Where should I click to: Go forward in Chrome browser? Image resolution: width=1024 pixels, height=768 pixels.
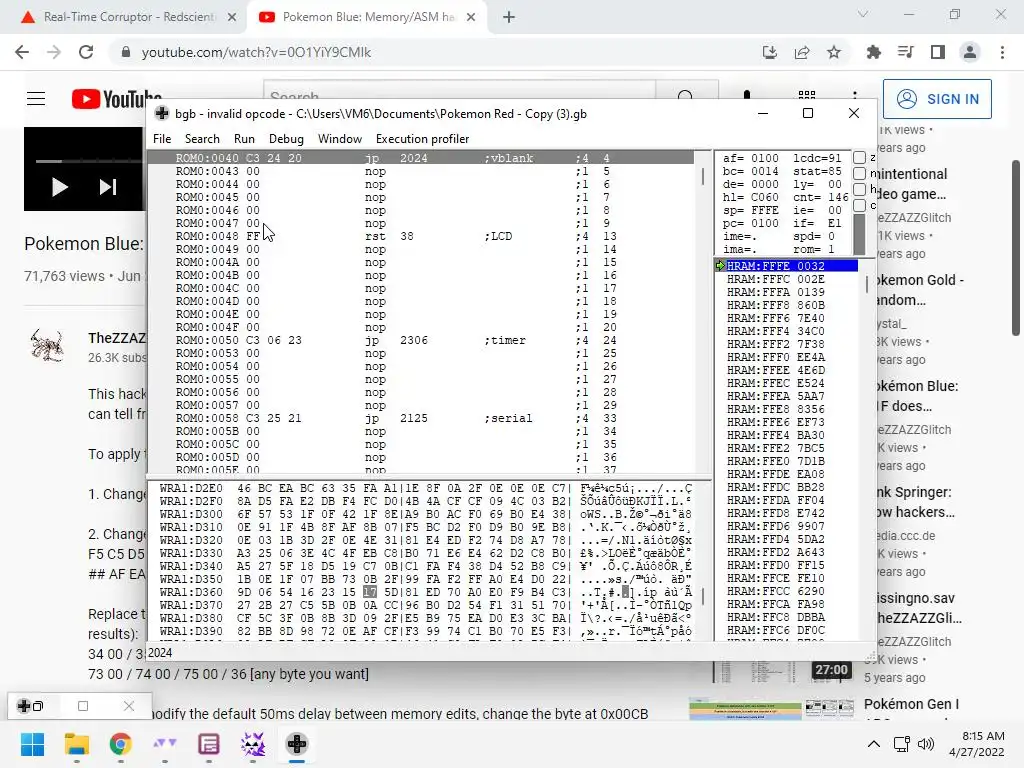(x=54, y=52)
